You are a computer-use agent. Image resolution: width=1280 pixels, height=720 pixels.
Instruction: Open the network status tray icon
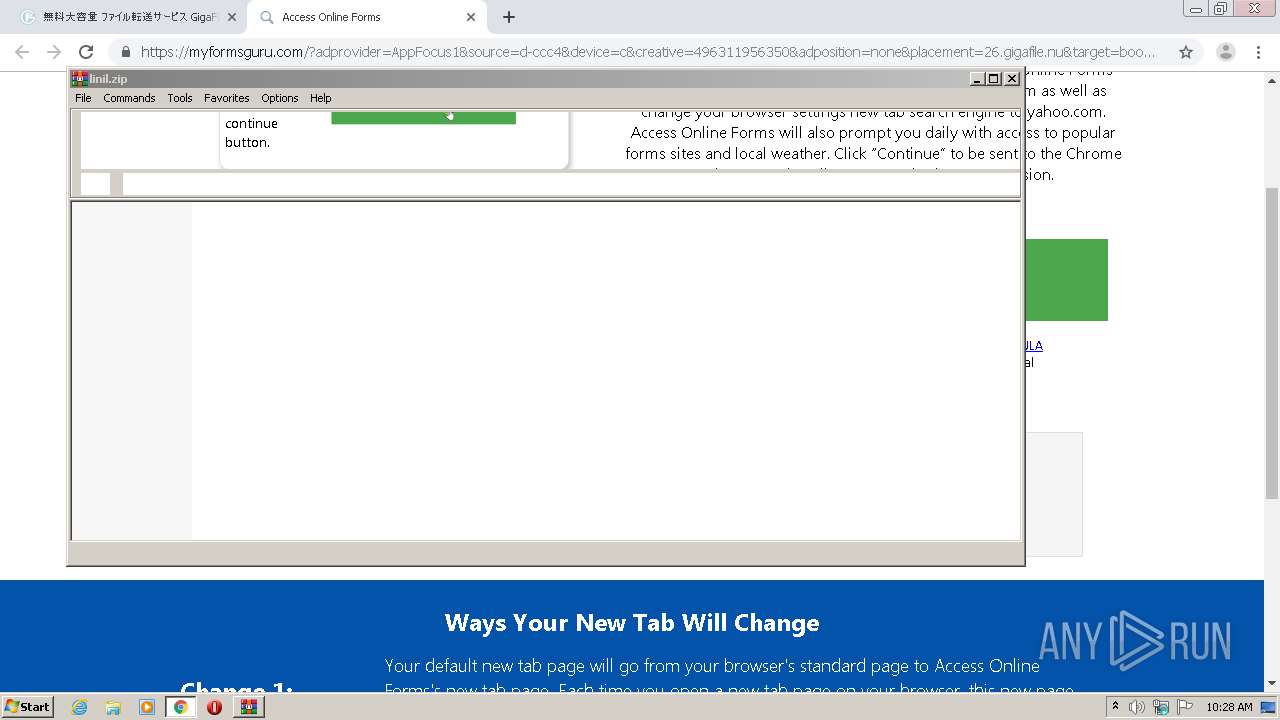[x=1161, y=707]
